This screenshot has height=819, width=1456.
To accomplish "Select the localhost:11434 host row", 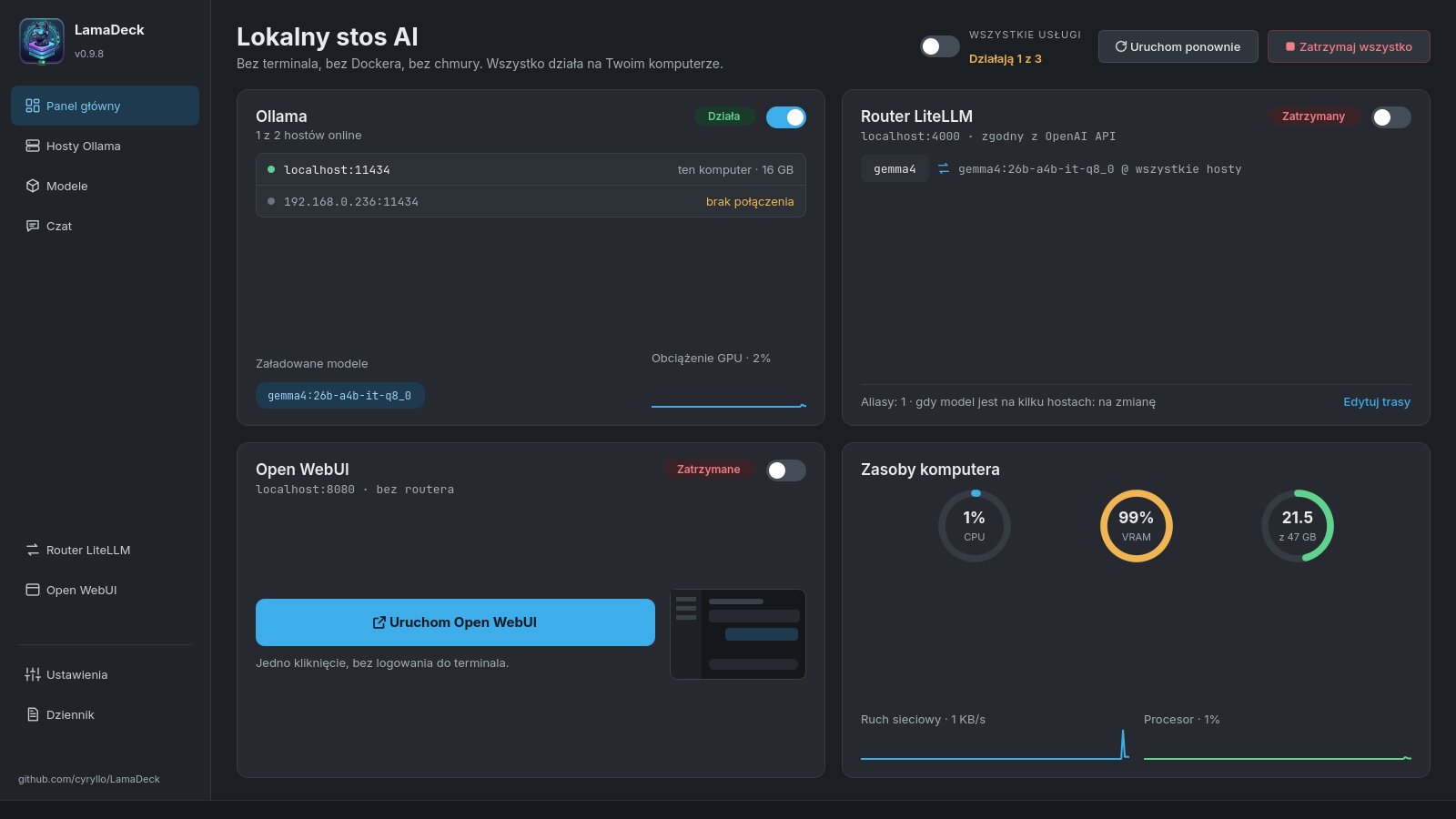I will point(531,169).
